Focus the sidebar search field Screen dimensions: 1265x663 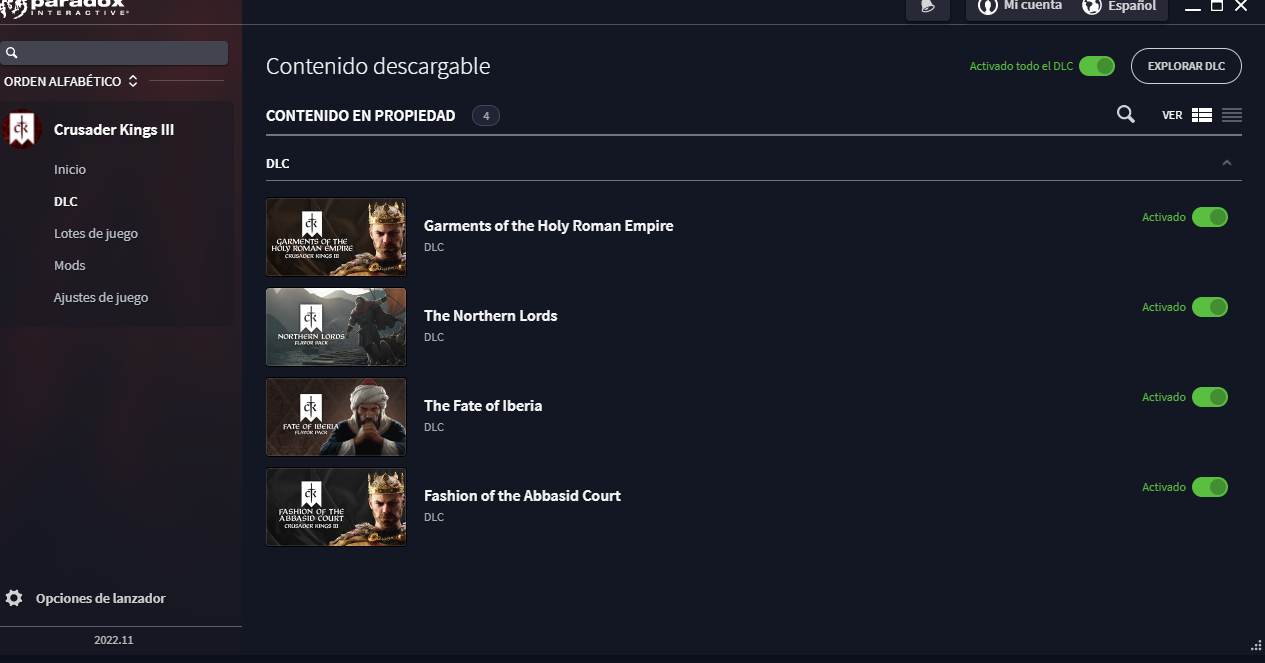tap(115, 53)
